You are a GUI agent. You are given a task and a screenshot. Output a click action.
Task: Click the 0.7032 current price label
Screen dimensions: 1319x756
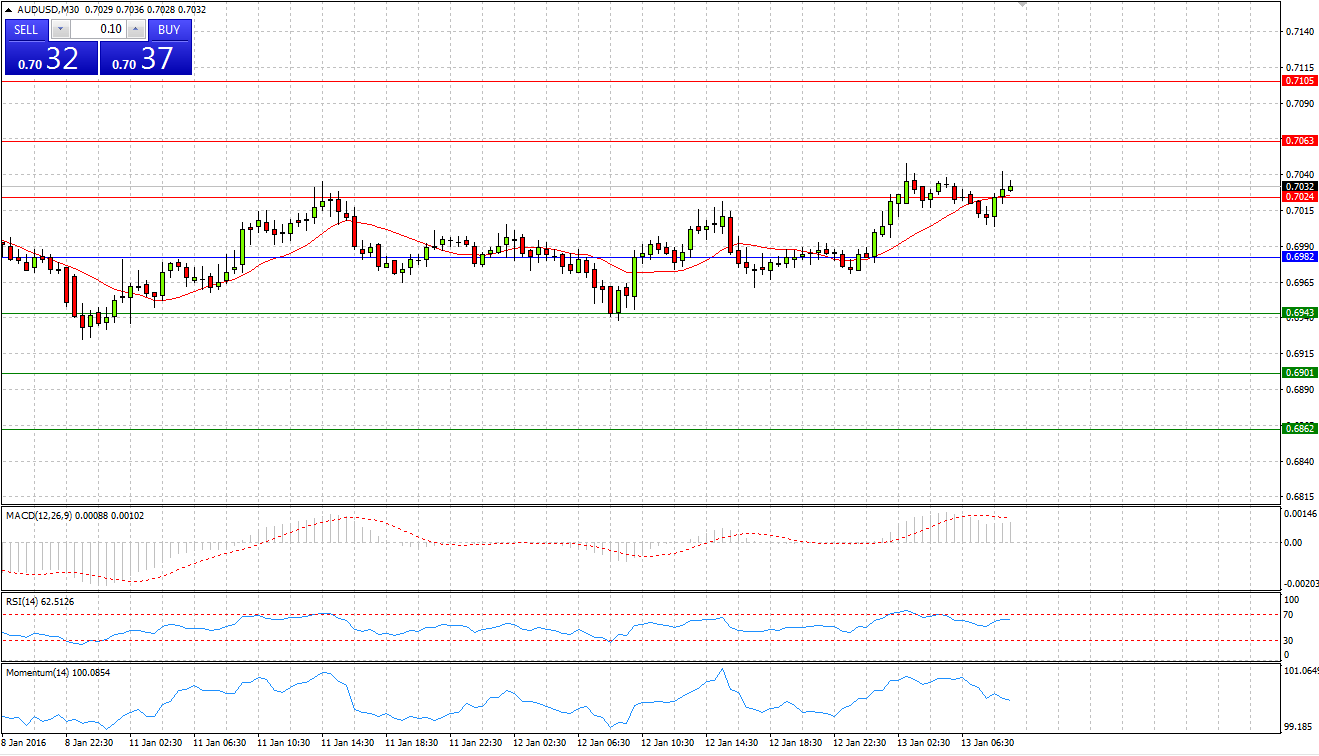pos(1300,186)
